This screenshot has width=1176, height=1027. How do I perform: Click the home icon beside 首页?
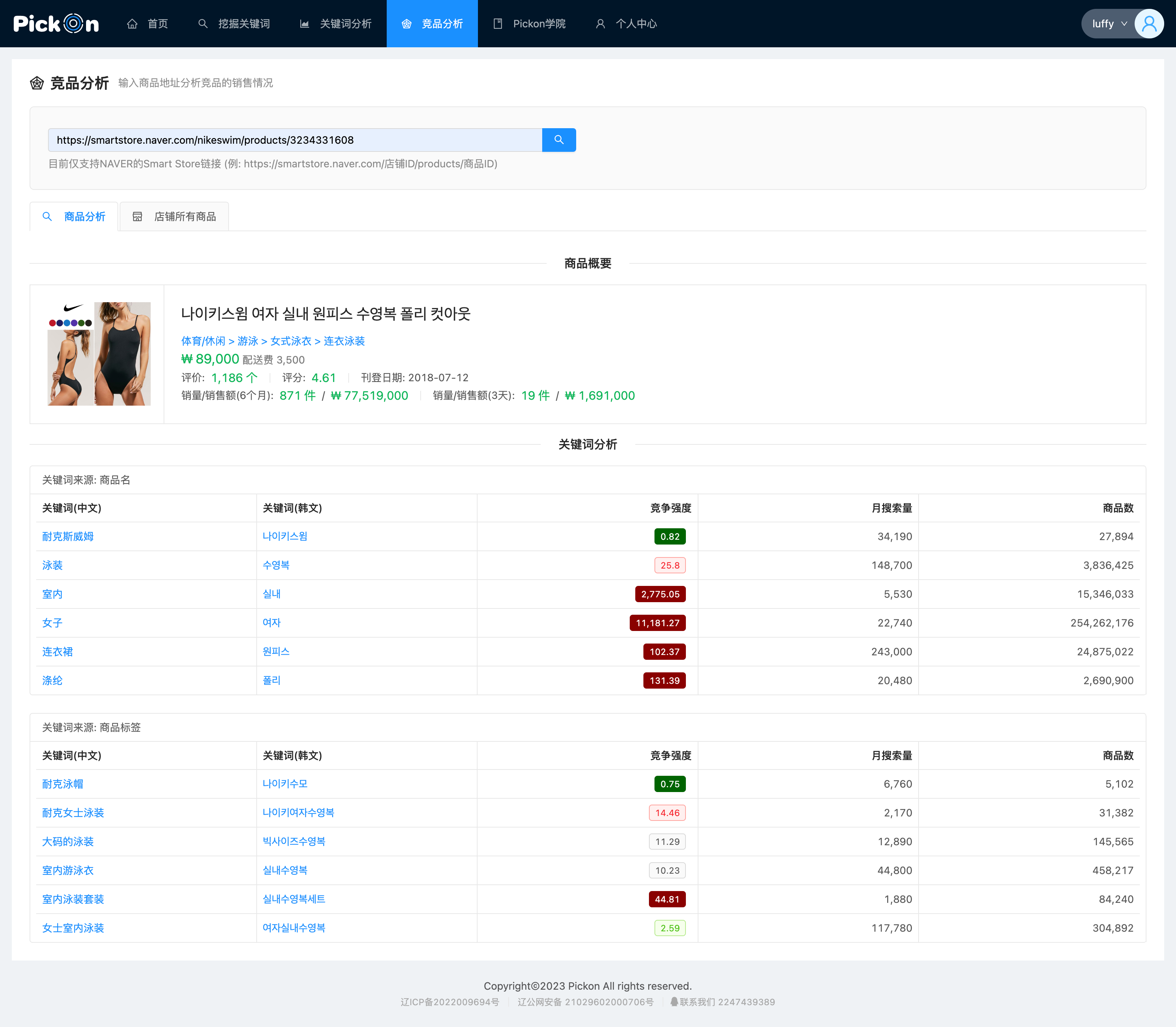(132, 24)
